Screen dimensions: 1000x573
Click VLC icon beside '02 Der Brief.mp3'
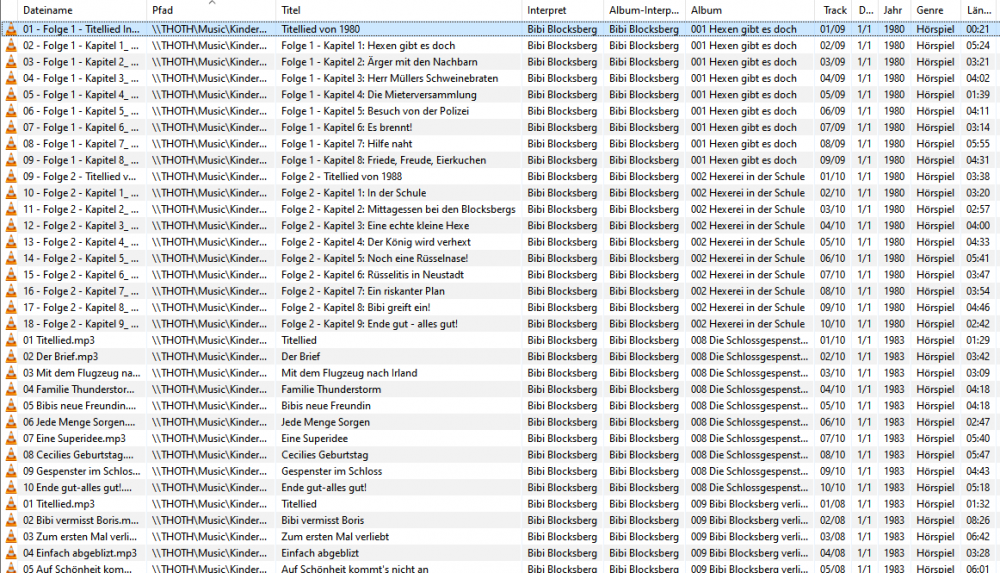click(11, 357)
